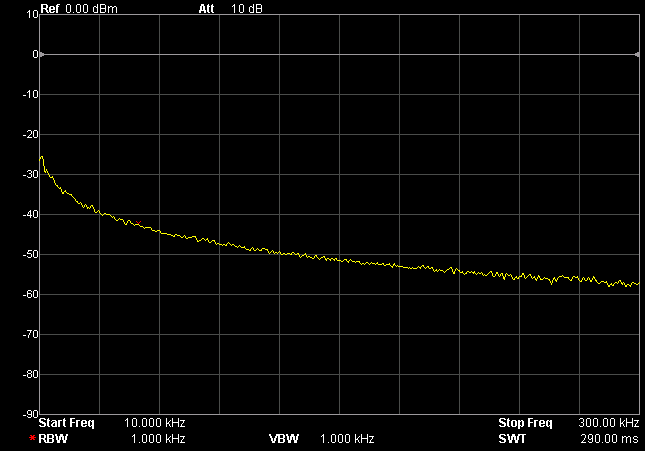Click the -30 label on the amplitude axis
Image resolution: width=645 pixels, height=451 pixels.
[x=30, y=174]
